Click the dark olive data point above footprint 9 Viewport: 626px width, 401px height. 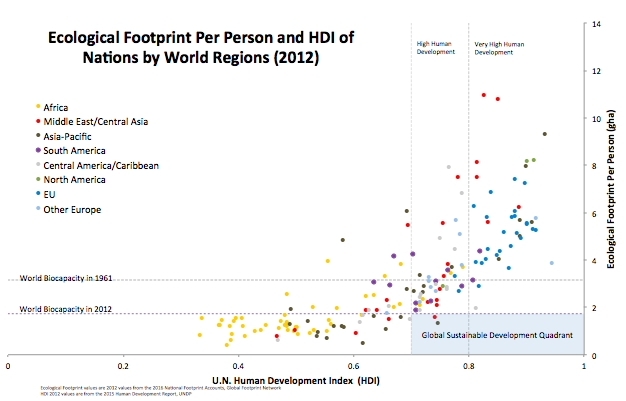(545, 134)
